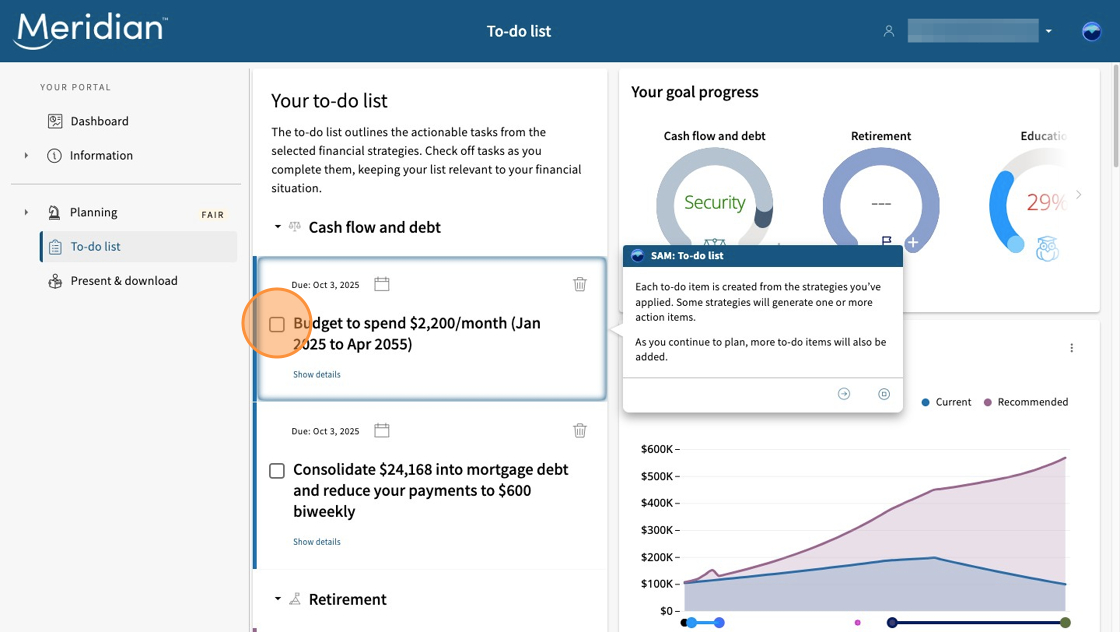Check the Budget to spend $2,200/month task
This screenshot has width=1120, height=632.
coord(277,324)
